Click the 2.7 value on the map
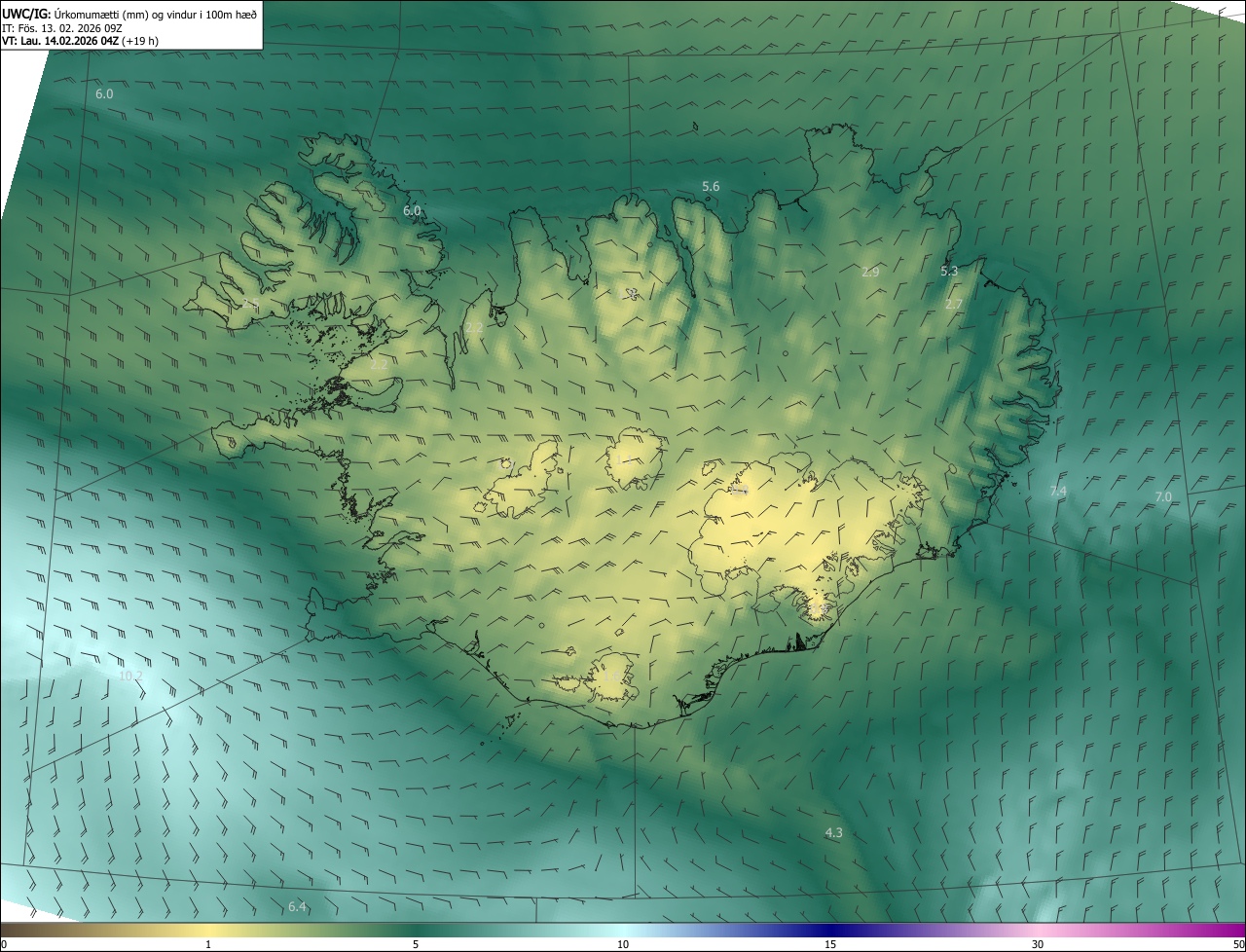Viewport: 1246px width, 952px height. [954, 304]
